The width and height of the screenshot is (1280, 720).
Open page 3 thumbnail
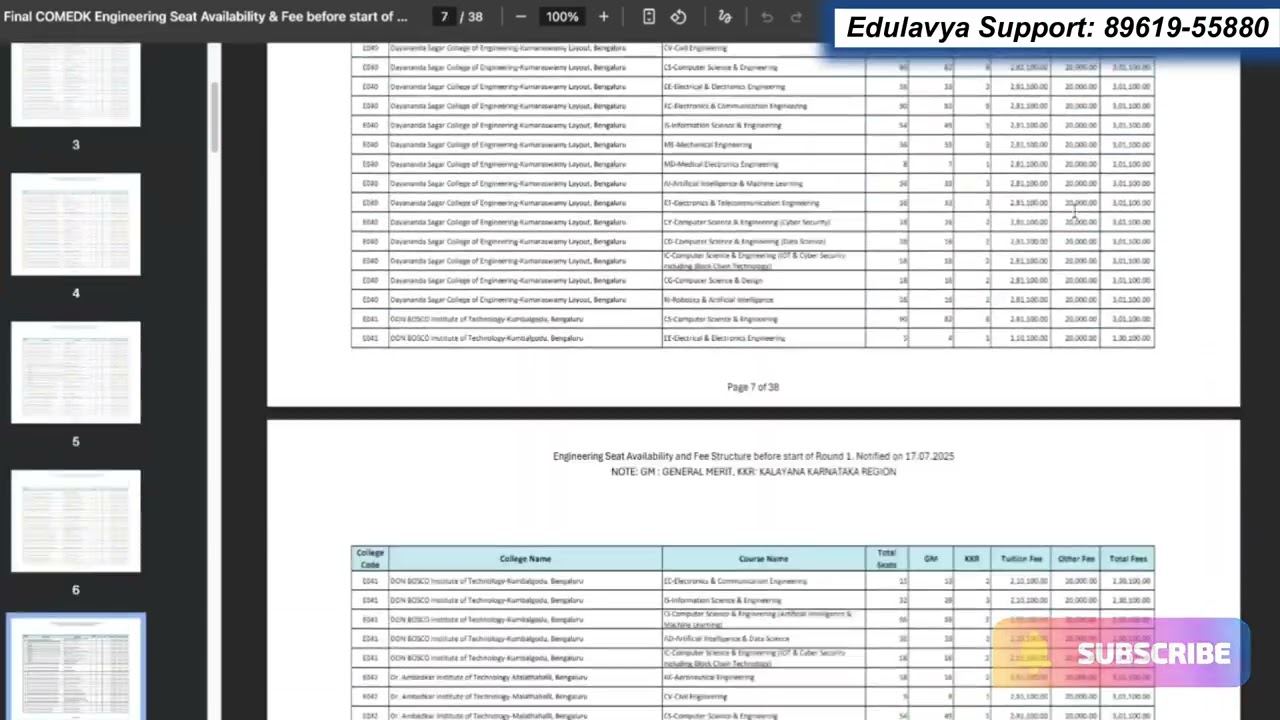(x=76, y=84)
